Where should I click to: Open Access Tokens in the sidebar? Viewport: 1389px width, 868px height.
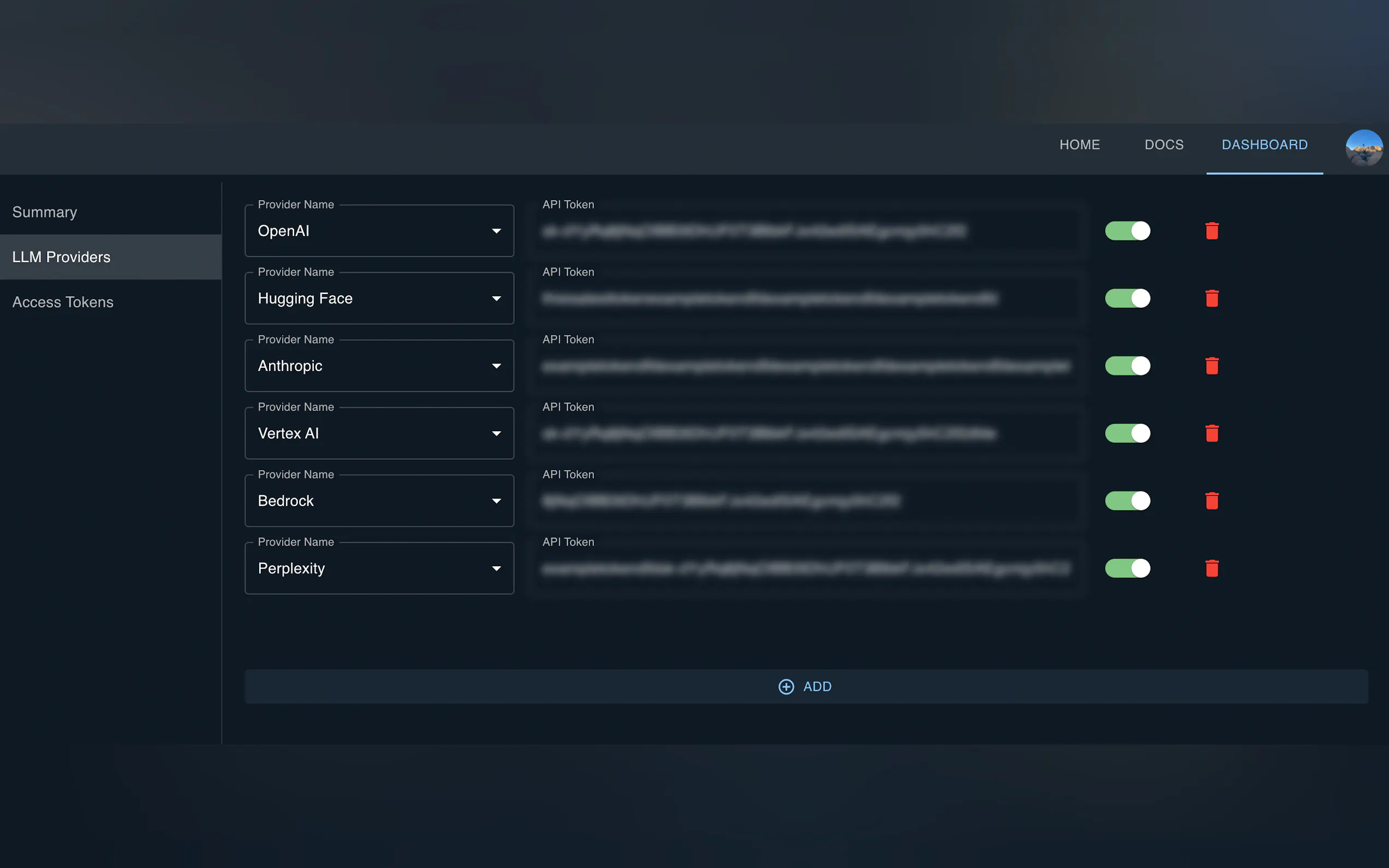[63, 302]
